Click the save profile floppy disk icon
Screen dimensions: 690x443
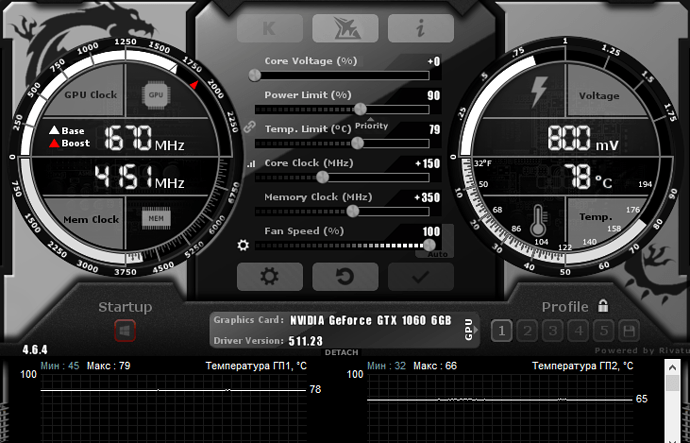[x=629, y=331]
